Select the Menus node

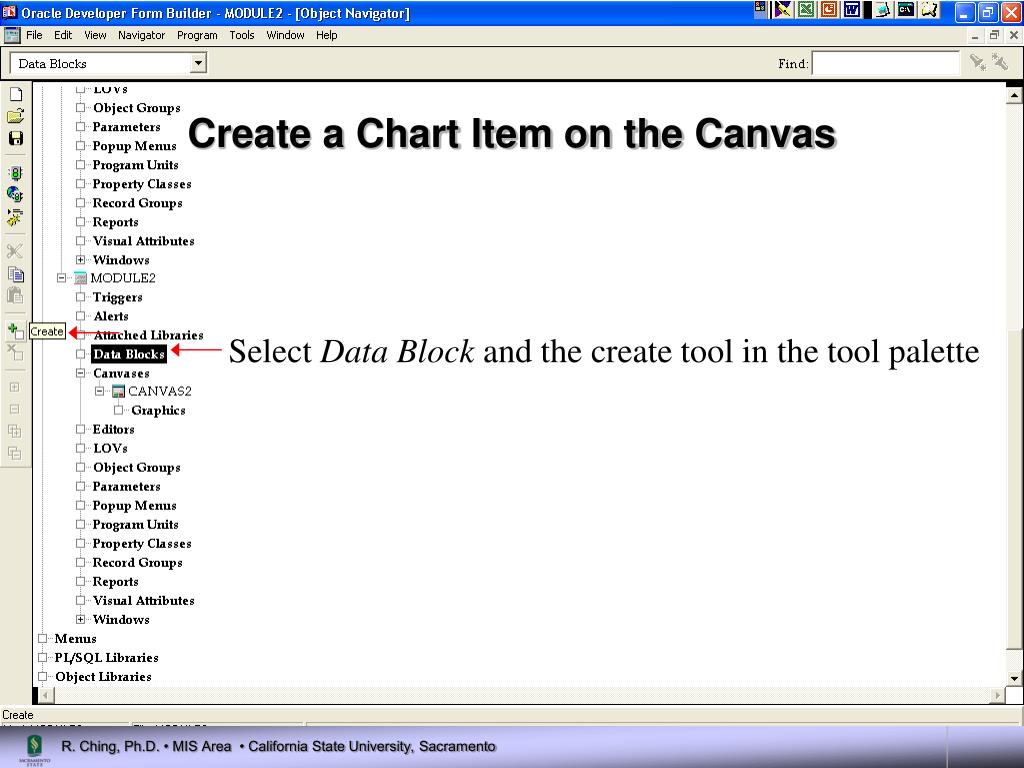(x=76, y=638)
